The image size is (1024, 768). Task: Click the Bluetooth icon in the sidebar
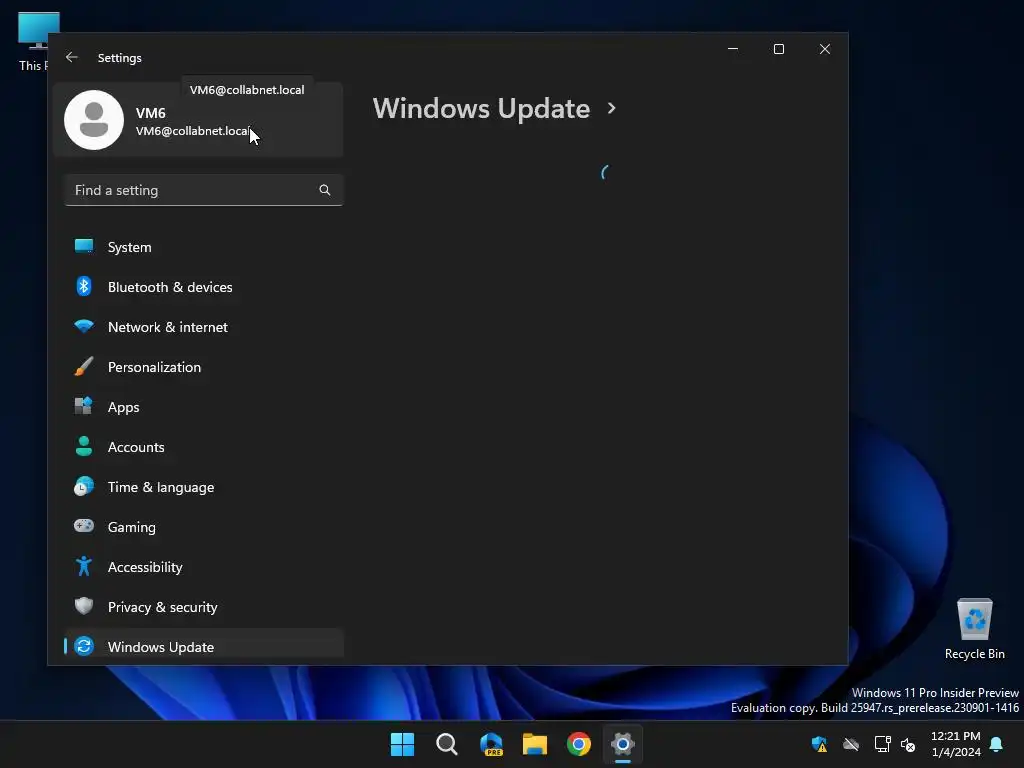(84, 286)
